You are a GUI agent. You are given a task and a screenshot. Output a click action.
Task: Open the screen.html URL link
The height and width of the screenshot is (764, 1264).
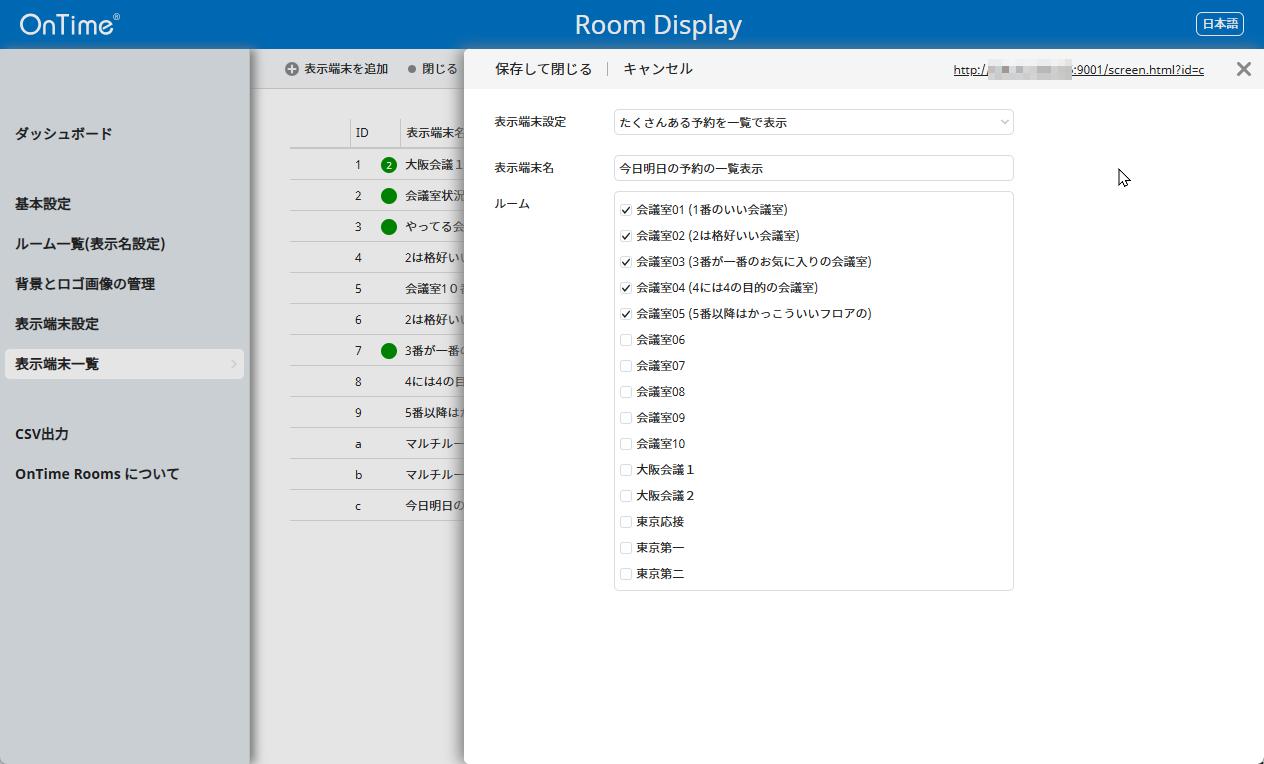coord(1078,70)
